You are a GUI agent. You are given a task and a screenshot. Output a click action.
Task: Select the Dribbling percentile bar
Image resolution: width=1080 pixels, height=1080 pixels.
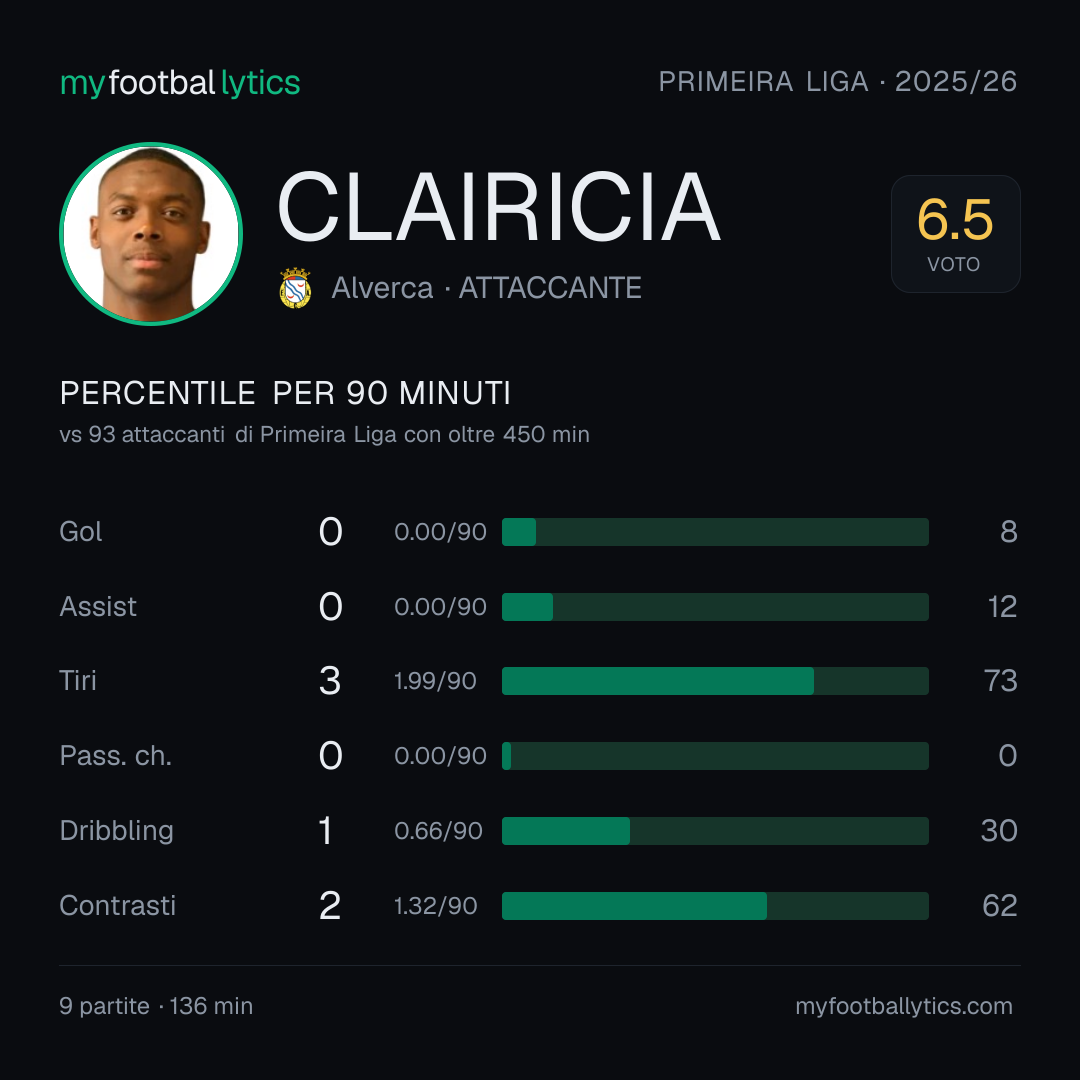tap(715, 831)
